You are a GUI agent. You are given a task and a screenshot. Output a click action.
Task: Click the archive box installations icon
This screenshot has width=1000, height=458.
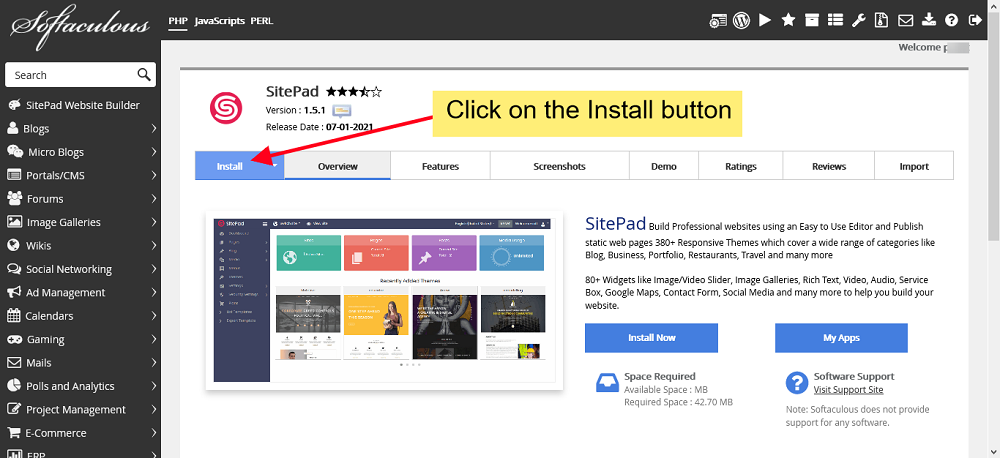[x=811, y=20]
